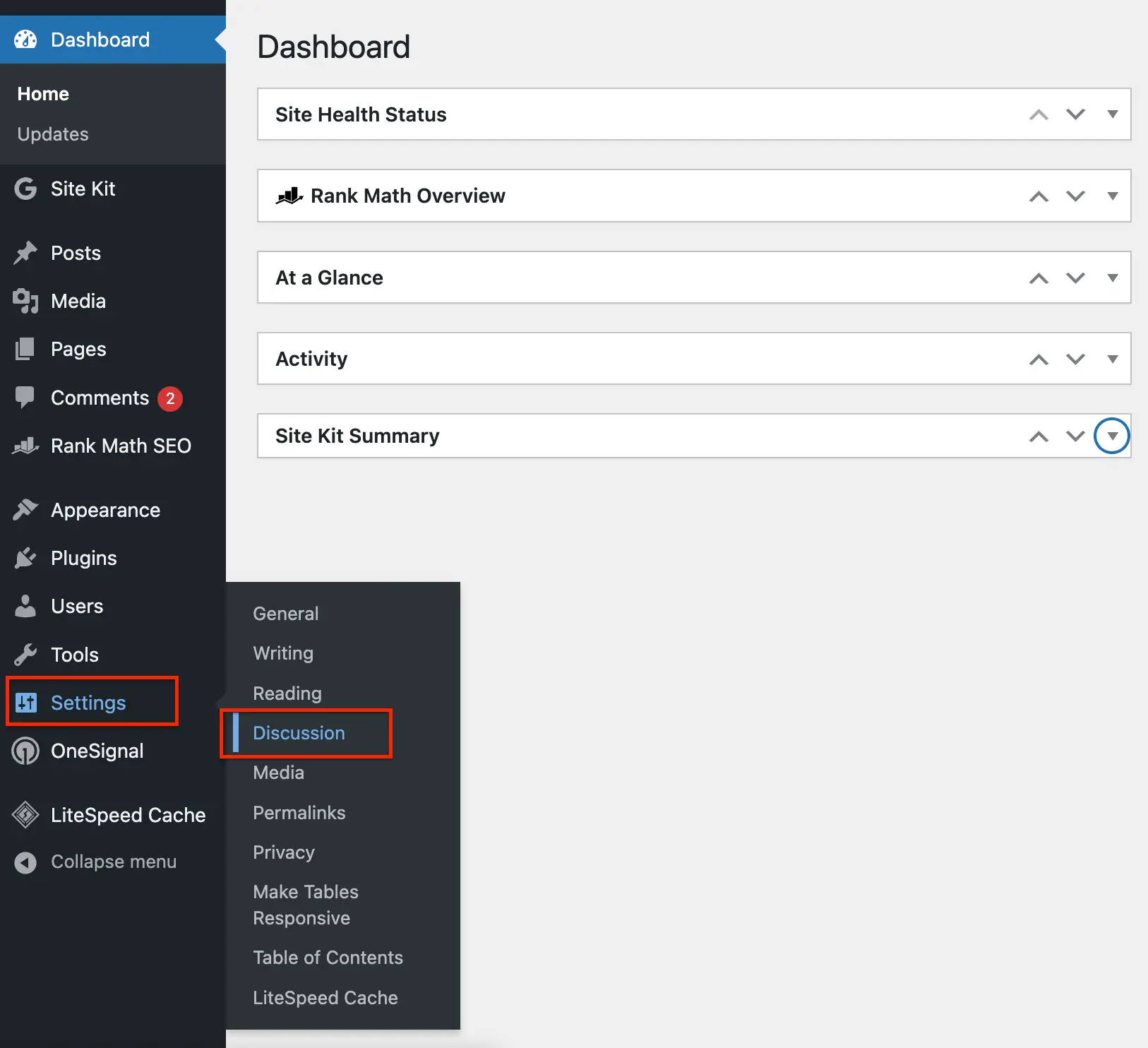
Task: Open Comments via speech bubble icon
Action: [25, 397]
